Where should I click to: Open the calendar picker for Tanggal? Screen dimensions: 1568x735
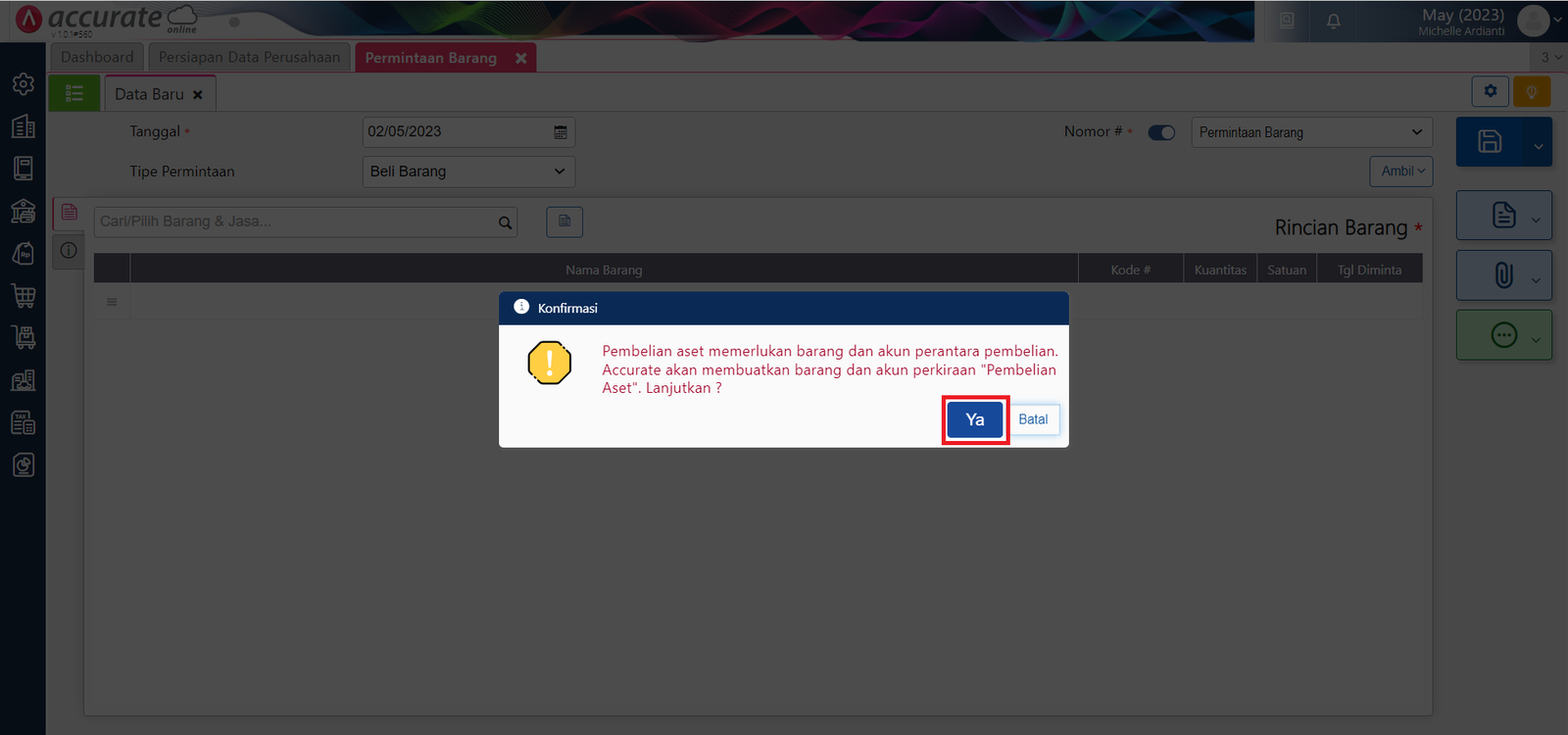[x=561, y=132]
